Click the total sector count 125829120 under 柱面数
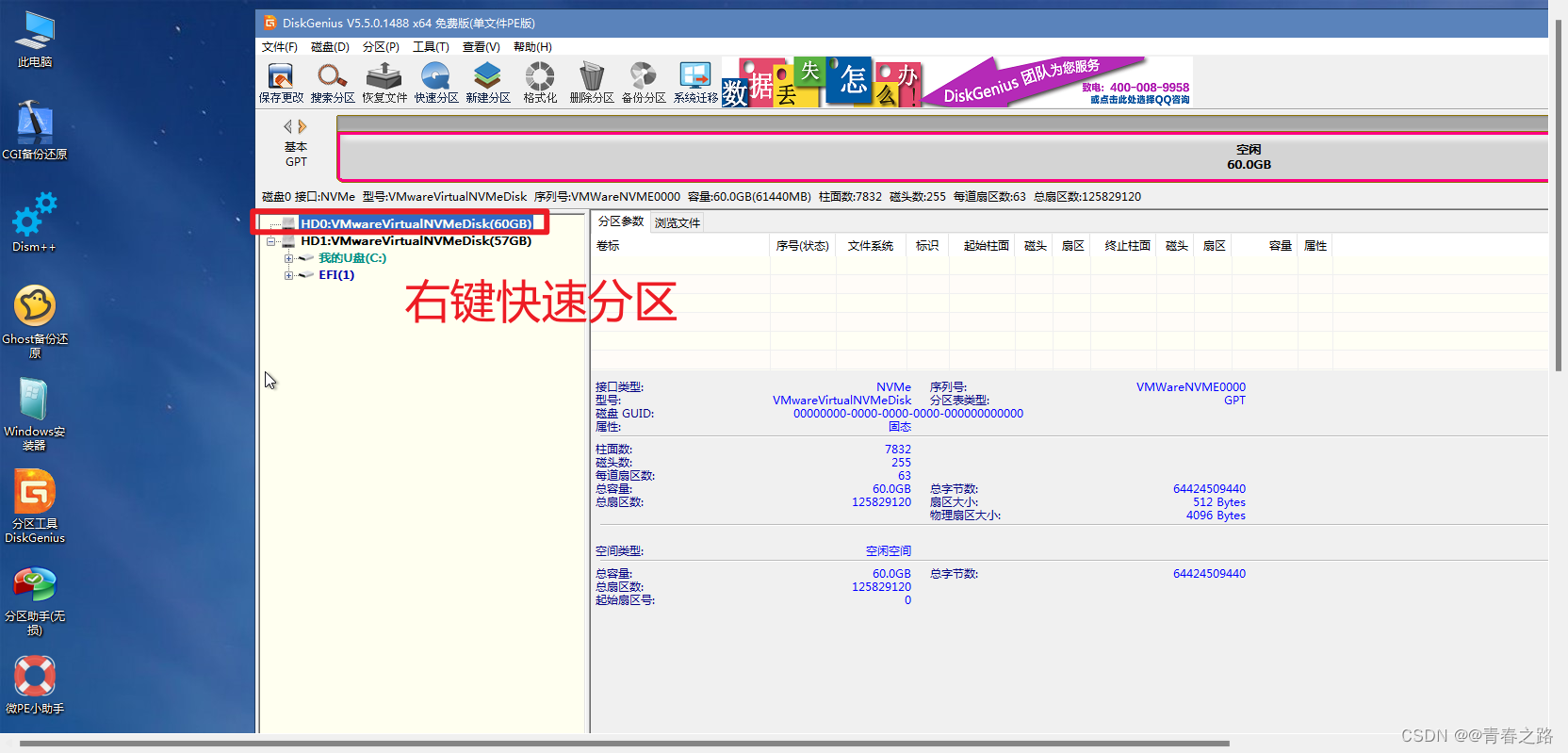This screenshot has height=753, width=1568. point(881,502)
